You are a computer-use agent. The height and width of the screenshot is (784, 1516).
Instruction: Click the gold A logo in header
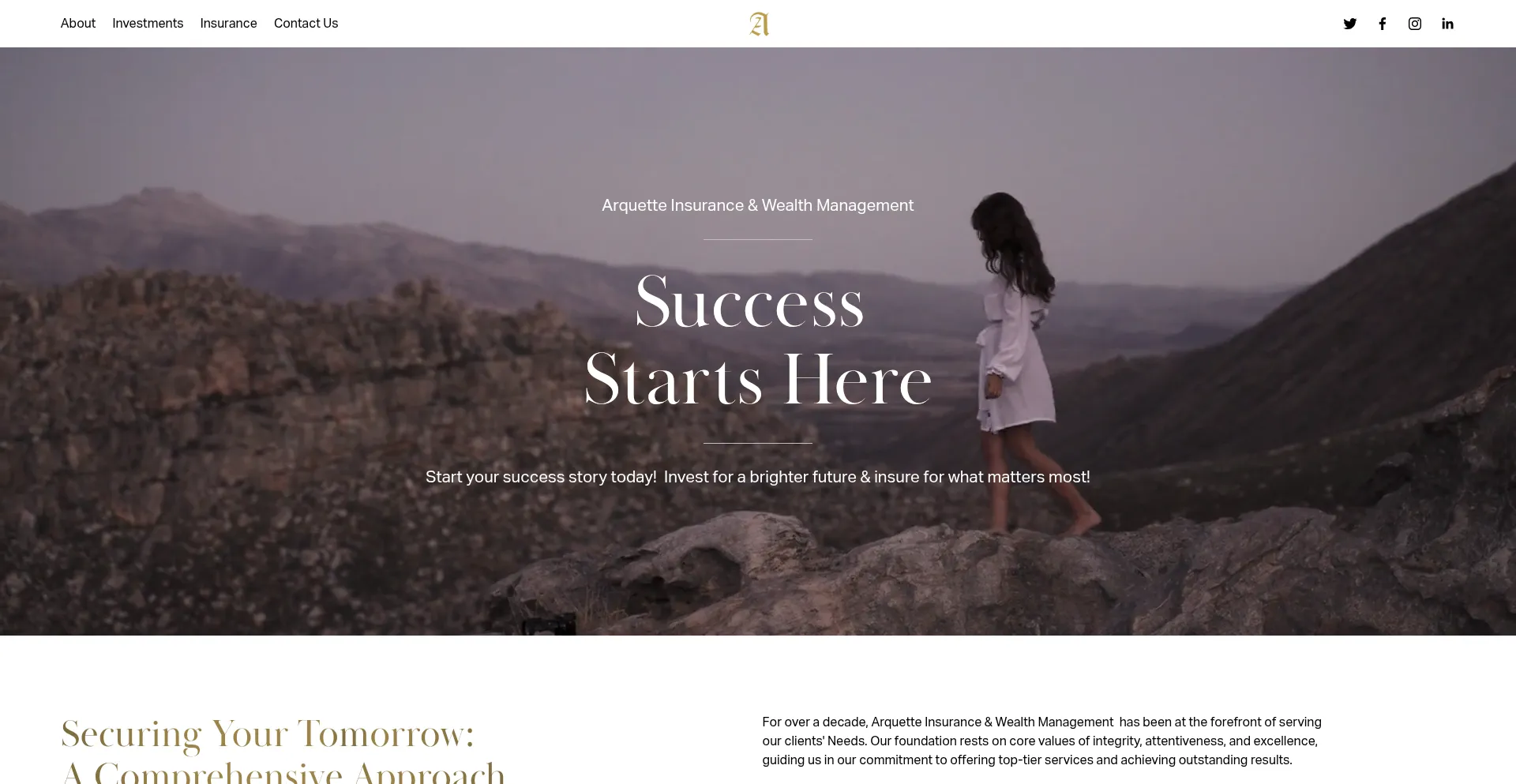click(759, 24)
